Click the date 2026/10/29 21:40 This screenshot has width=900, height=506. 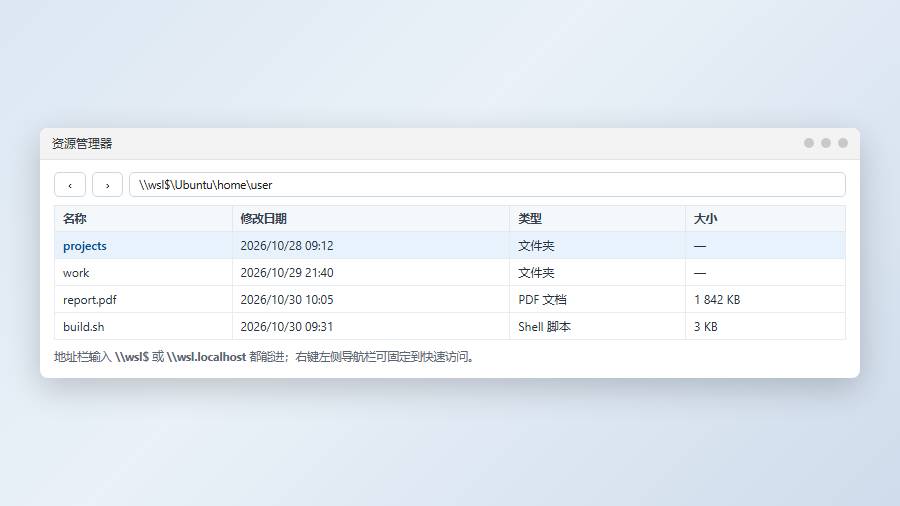(x=287, y=273)
